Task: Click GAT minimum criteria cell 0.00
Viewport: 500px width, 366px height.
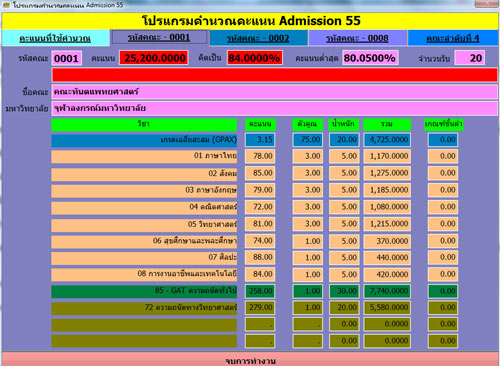Action: (443, 291)
